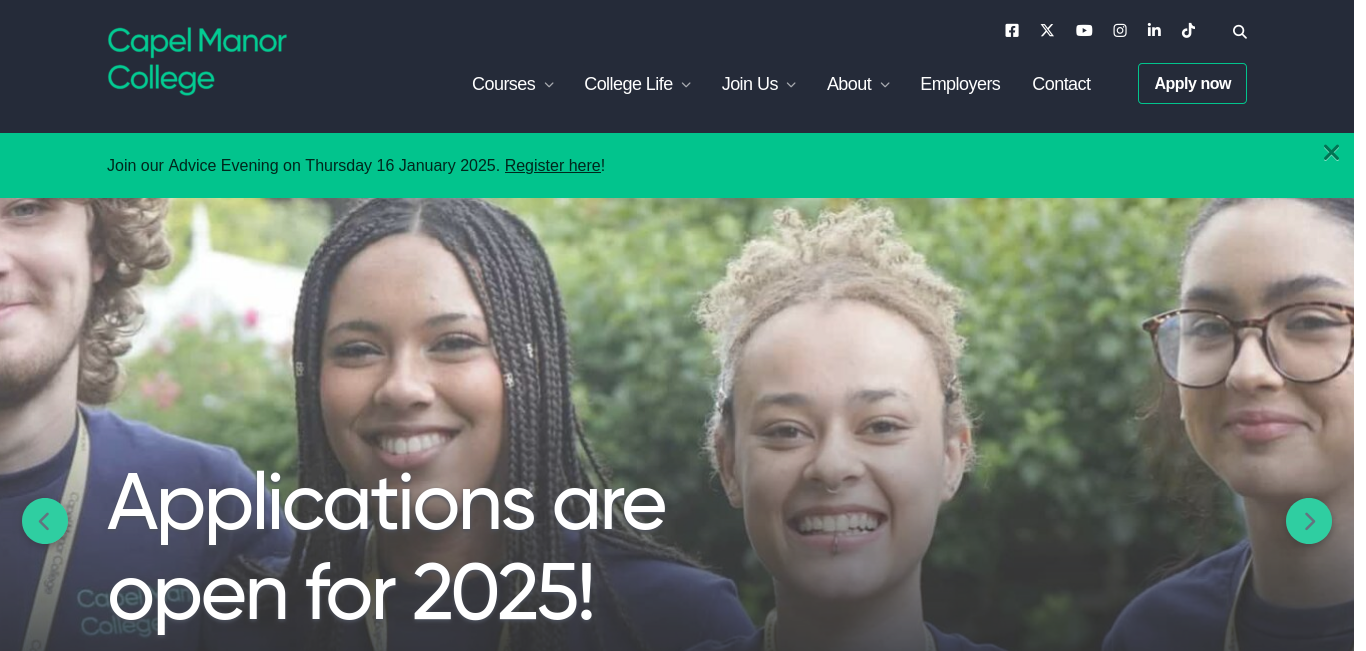
Task: Expand the Join Us dropdown
Action: click(759, 84)
